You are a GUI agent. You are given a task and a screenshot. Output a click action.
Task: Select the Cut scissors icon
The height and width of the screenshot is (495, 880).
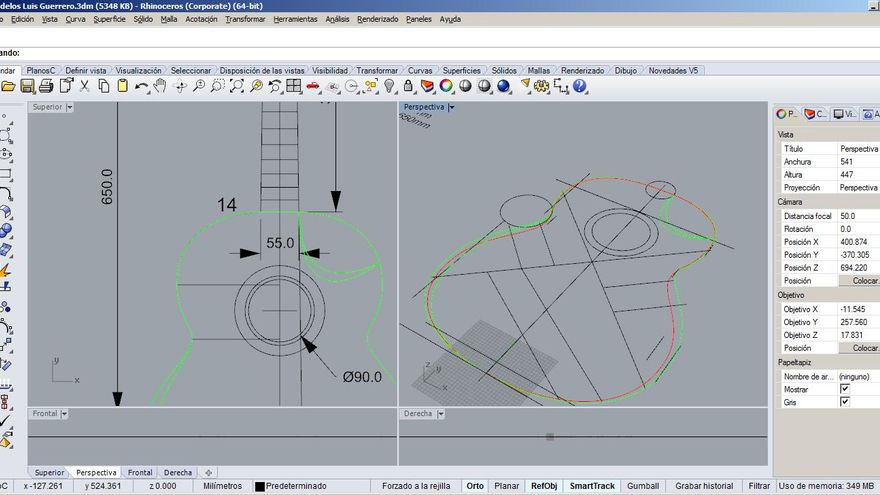coord(85,87)
